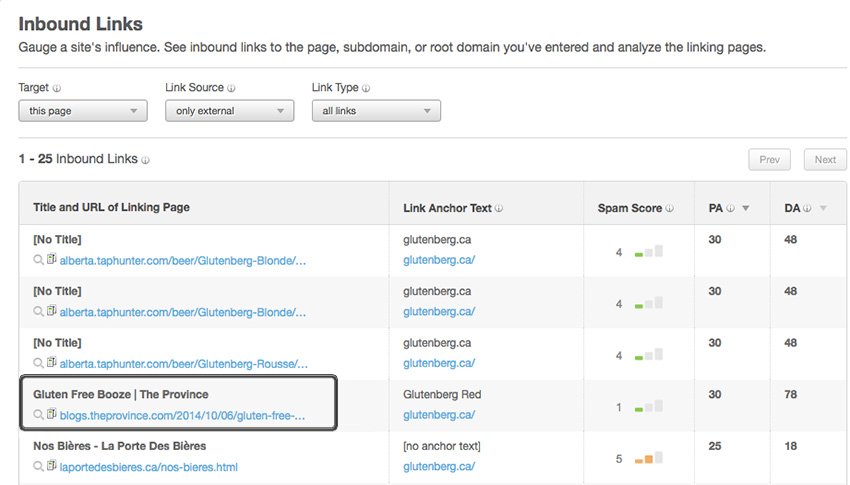
Task: Open the Target dropdown showing this page
Action: [x=83, y=111]
